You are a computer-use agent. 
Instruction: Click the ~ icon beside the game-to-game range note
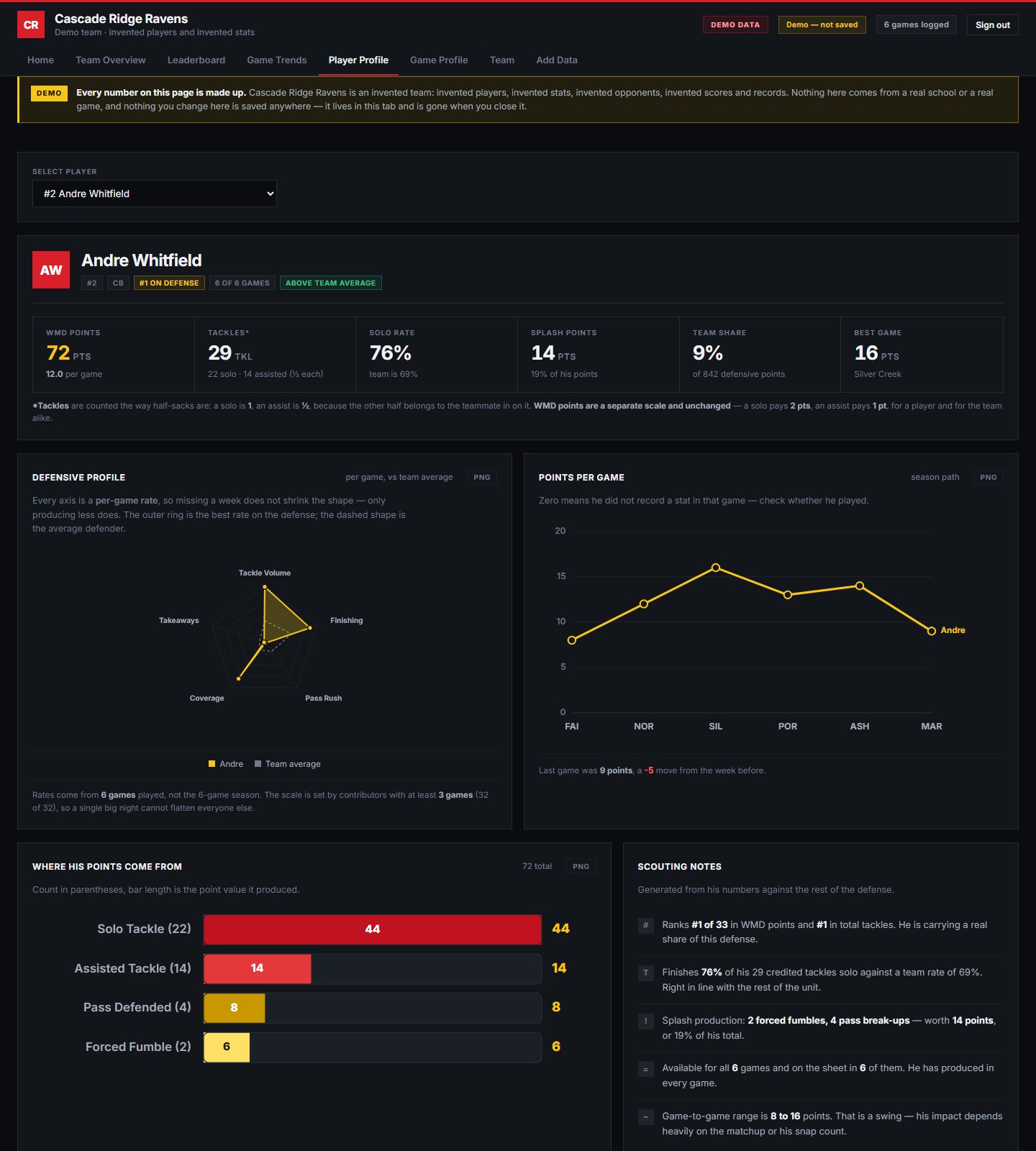(645, 1116)
